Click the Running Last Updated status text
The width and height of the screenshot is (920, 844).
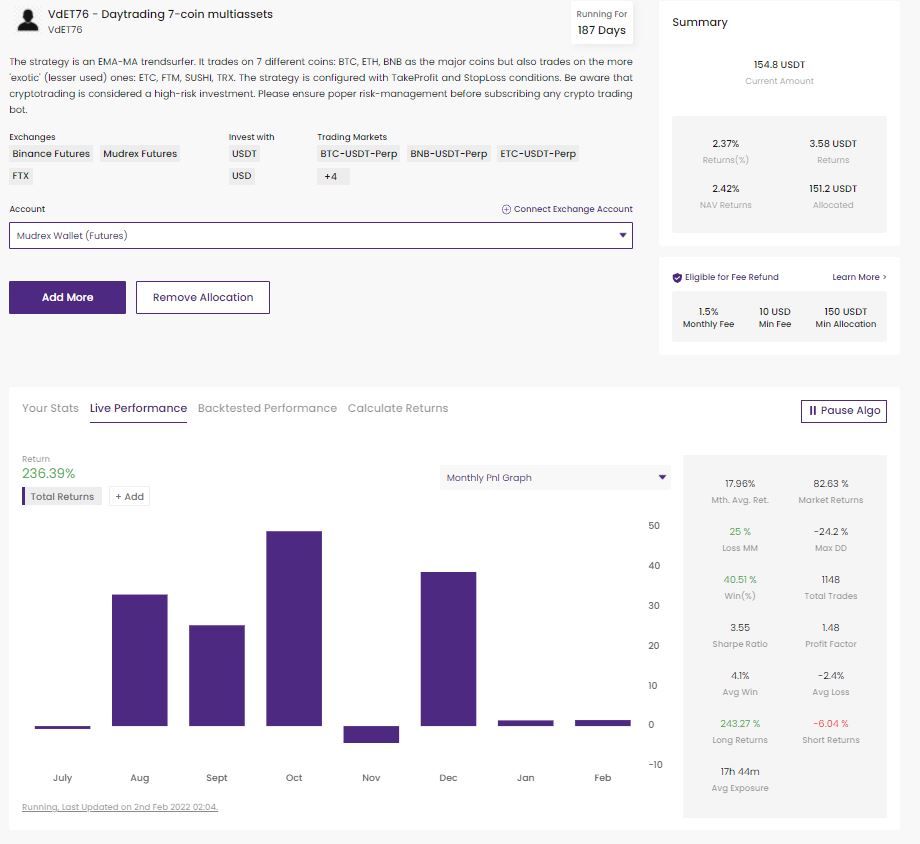120,807
